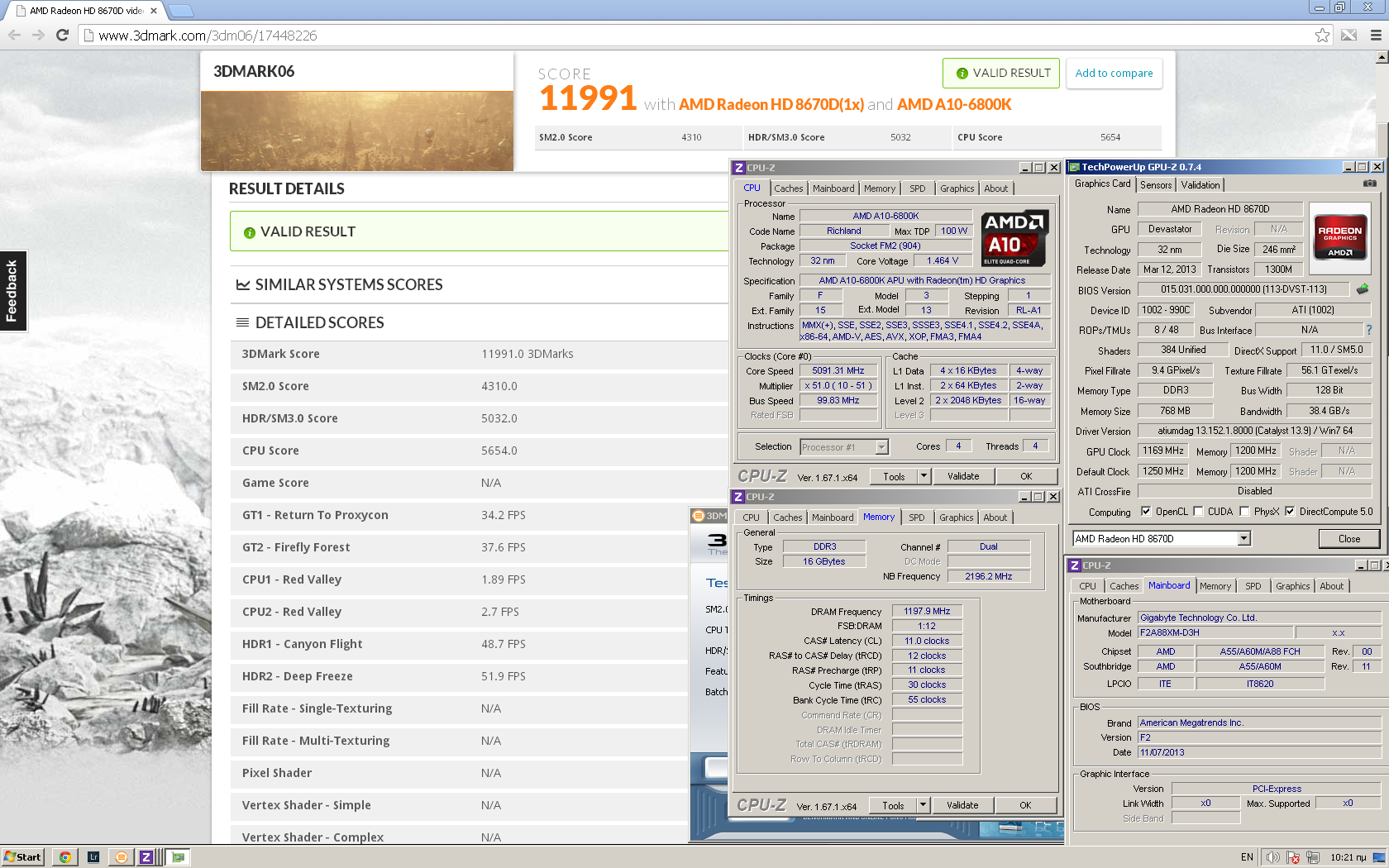
Task: Click the Add to compare button
Action: [x=1114, y=73]
